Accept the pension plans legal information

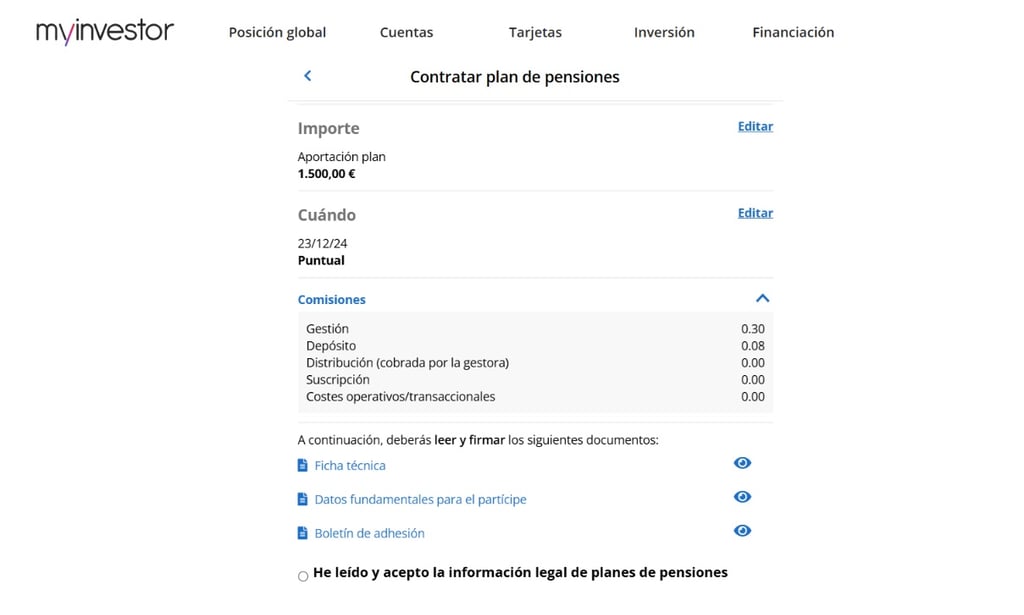[303, 576]
